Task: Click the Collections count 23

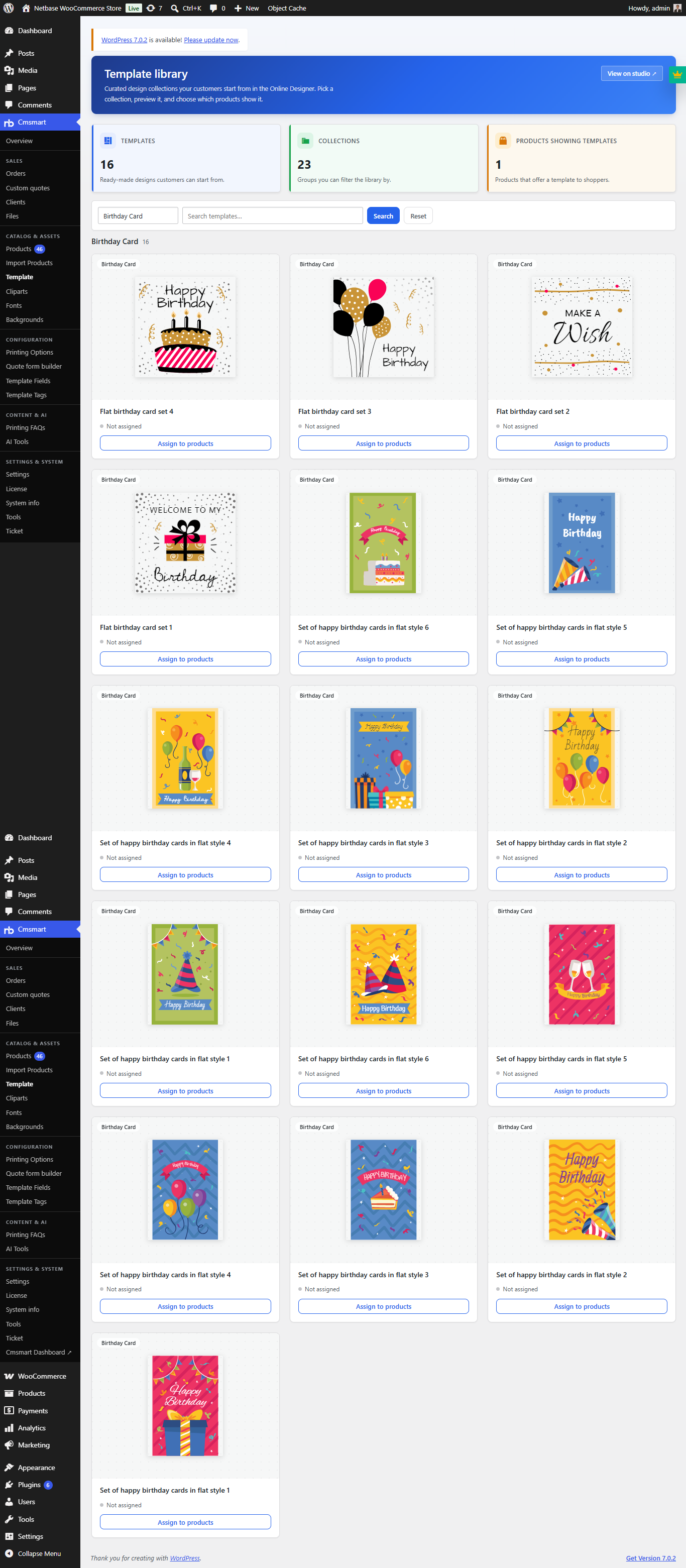Action: click(x=304, y=164)
